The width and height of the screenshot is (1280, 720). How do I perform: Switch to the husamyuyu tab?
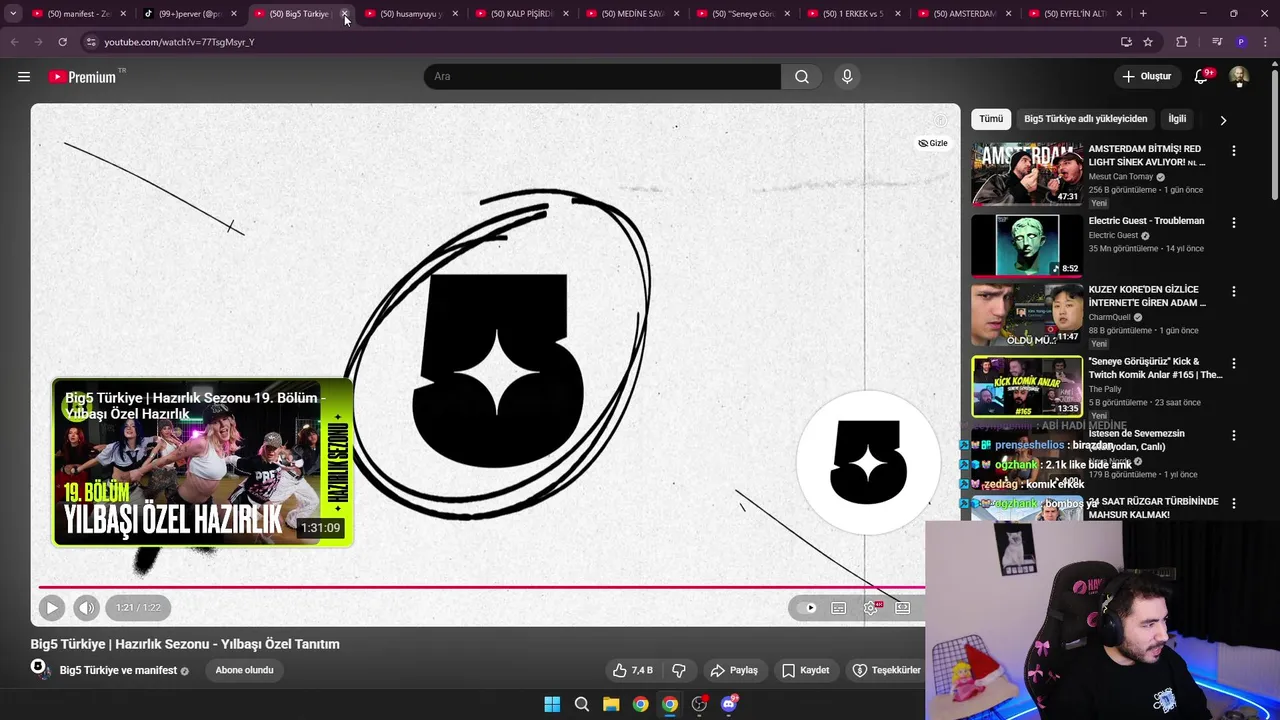pyautogui.click(x=410, y=14)
